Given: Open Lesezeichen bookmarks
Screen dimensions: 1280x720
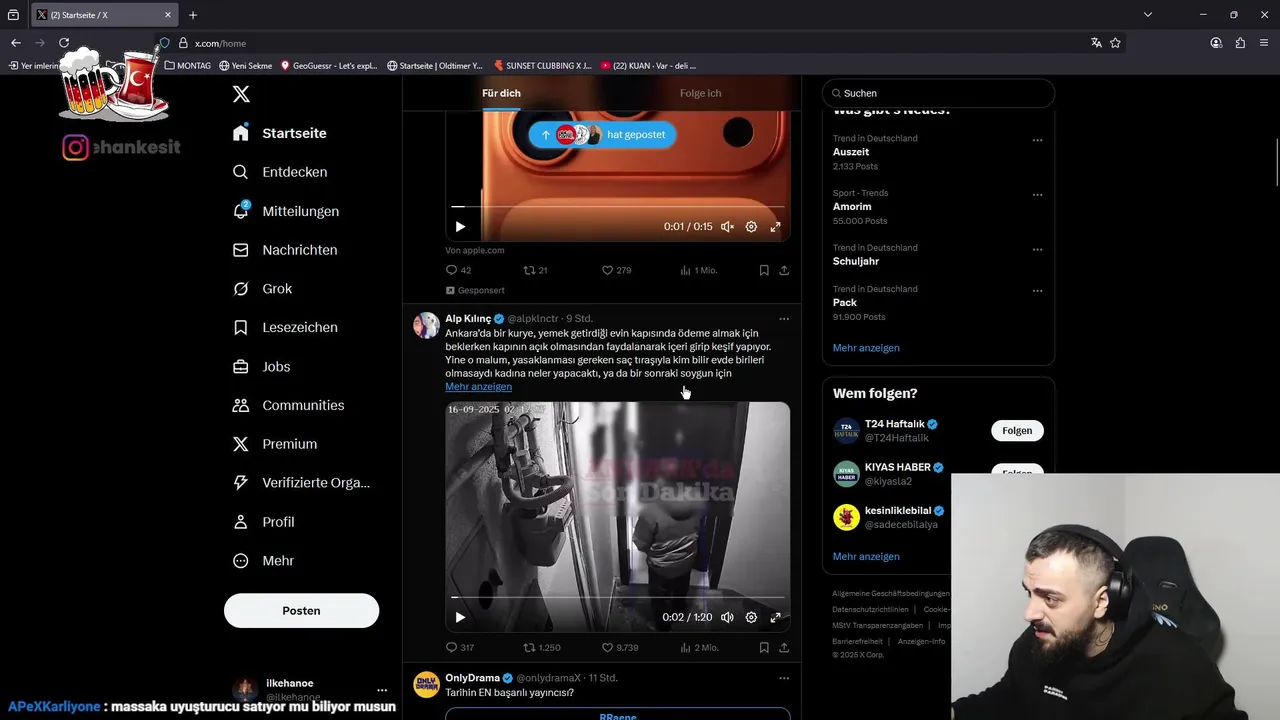Looking at the screenshot, I should pos(285,327).
